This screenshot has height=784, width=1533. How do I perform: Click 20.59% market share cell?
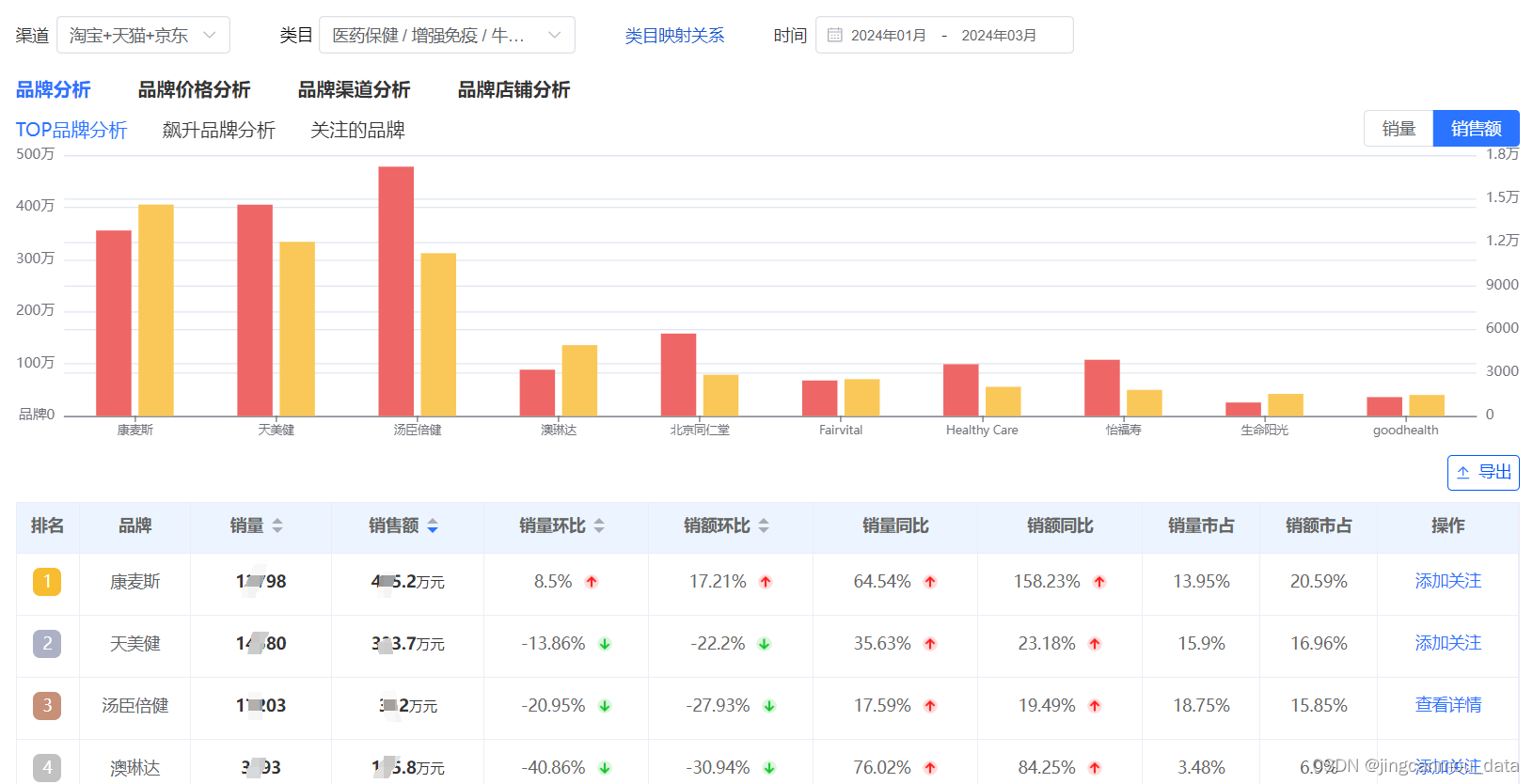tap(1319, 582)
